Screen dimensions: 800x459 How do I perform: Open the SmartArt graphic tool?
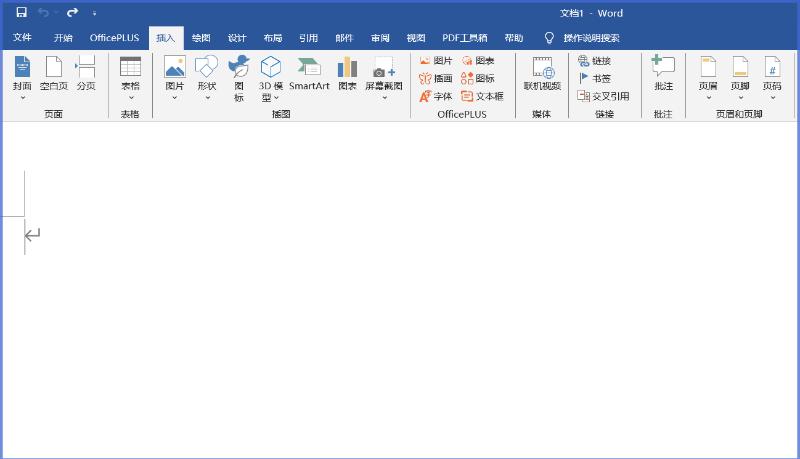[x=309, y=73]
